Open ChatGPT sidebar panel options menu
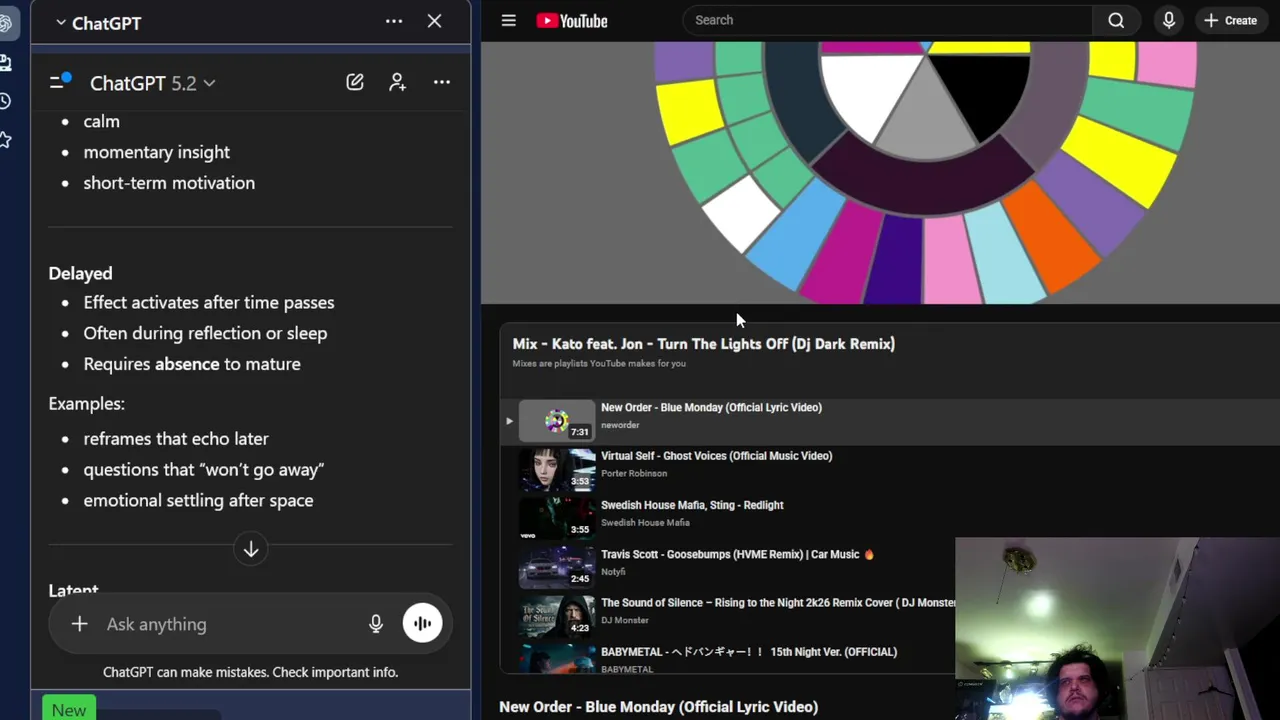This screenshot has height=720, width=1280. point(394,21)
